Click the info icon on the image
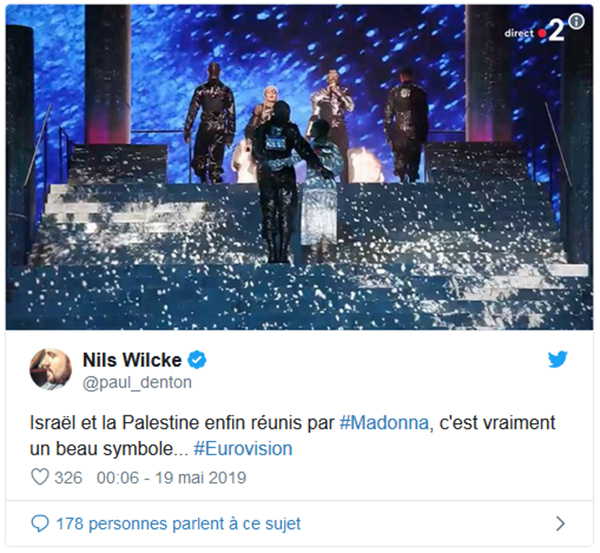 click(x=576, y=21)
